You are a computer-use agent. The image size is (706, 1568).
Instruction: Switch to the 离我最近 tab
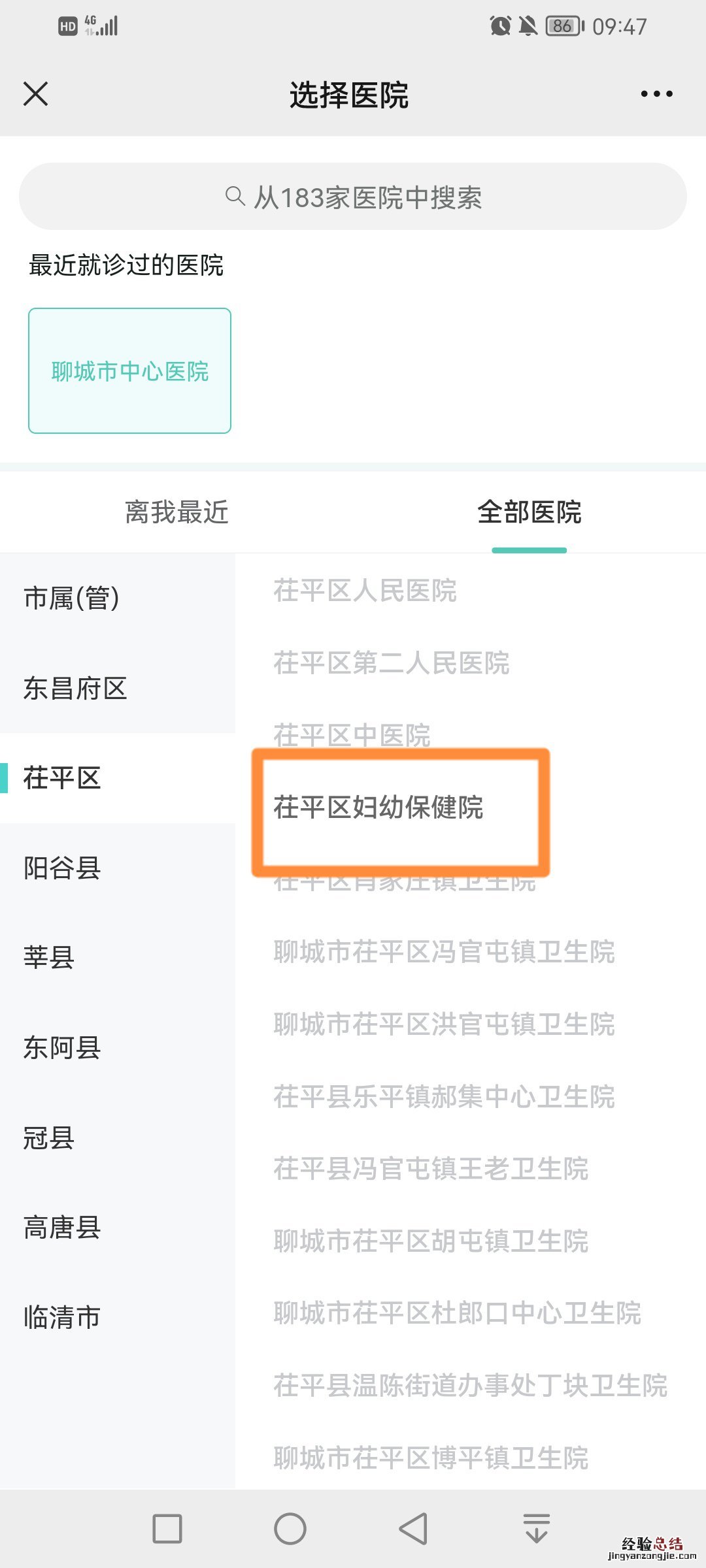pos(176,512)
